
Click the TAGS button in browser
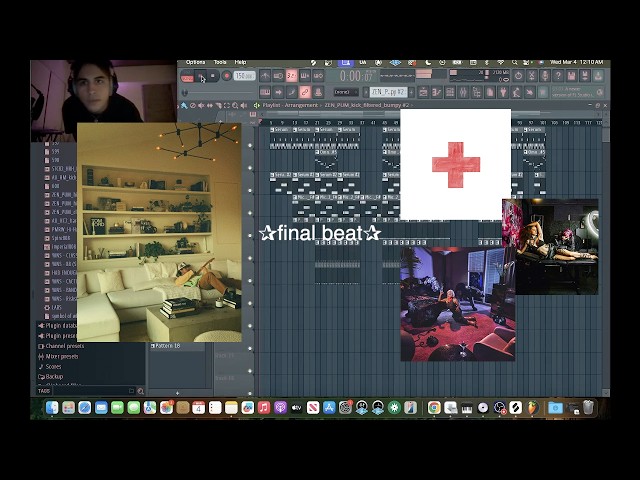(x=44, y=391)
